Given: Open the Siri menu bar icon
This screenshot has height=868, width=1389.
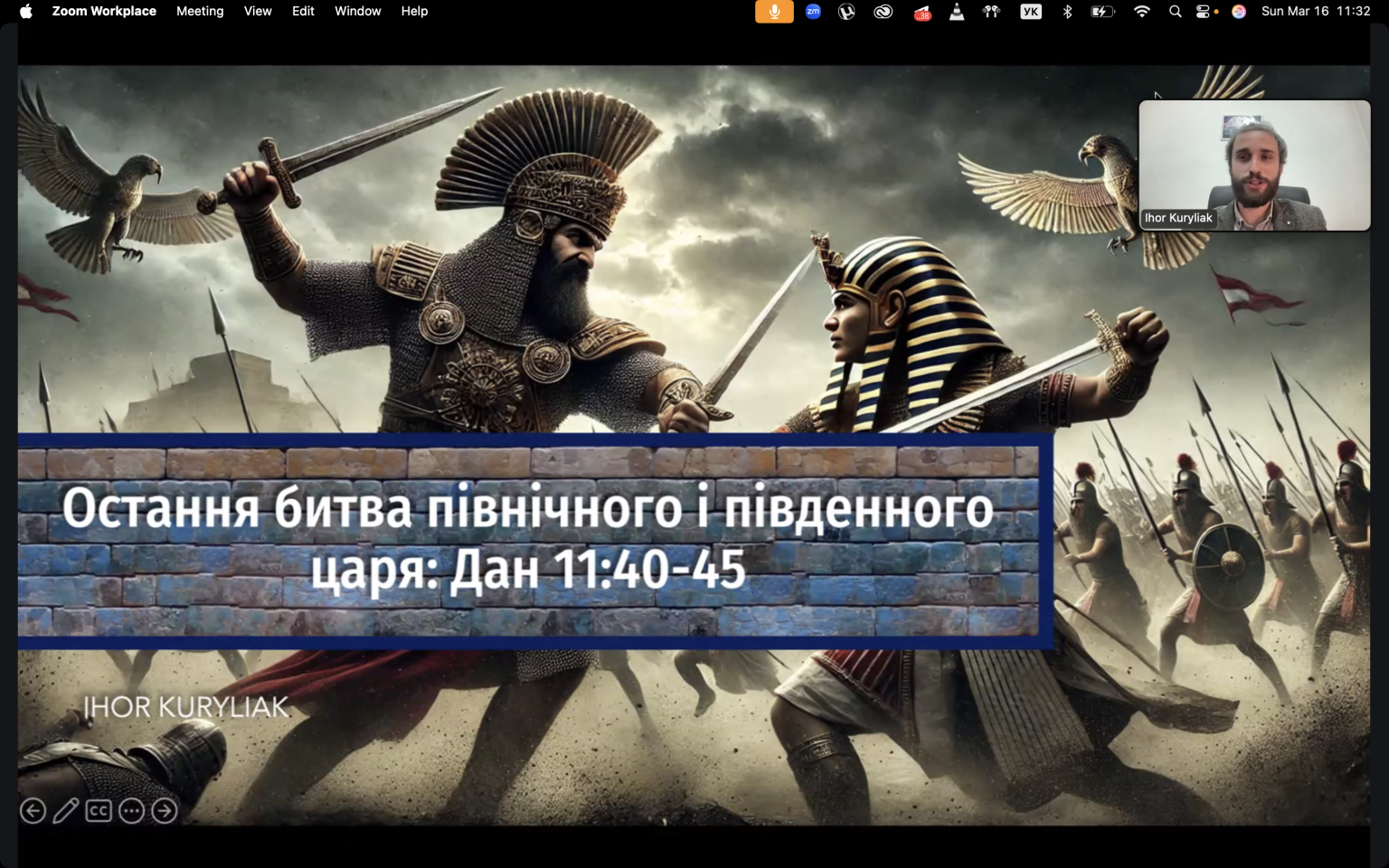Looking at the screenshot, I should click(x=1239, y=11).
